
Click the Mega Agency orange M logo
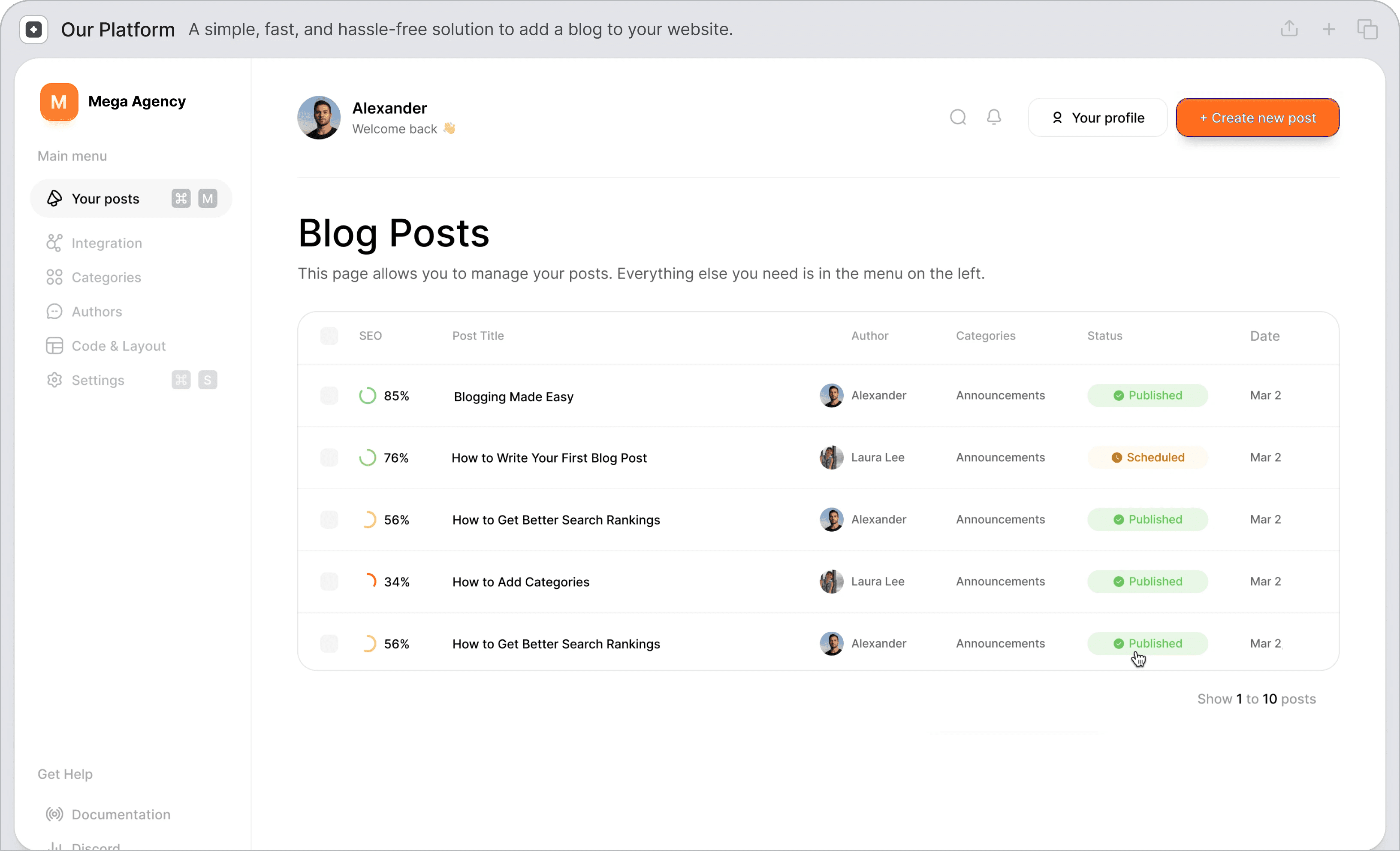tap(59, 102)
